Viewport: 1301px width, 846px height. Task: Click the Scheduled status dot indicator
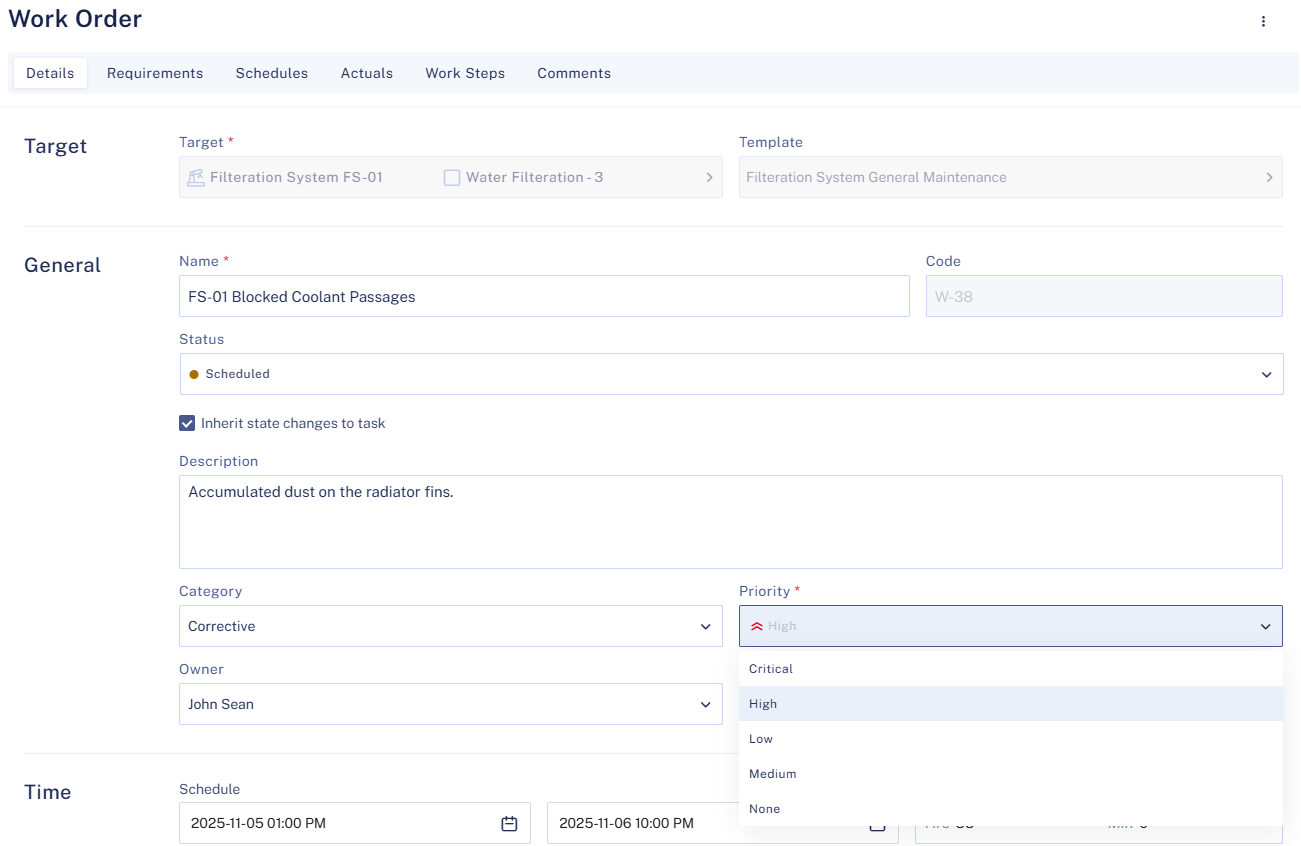coord(194,374)
